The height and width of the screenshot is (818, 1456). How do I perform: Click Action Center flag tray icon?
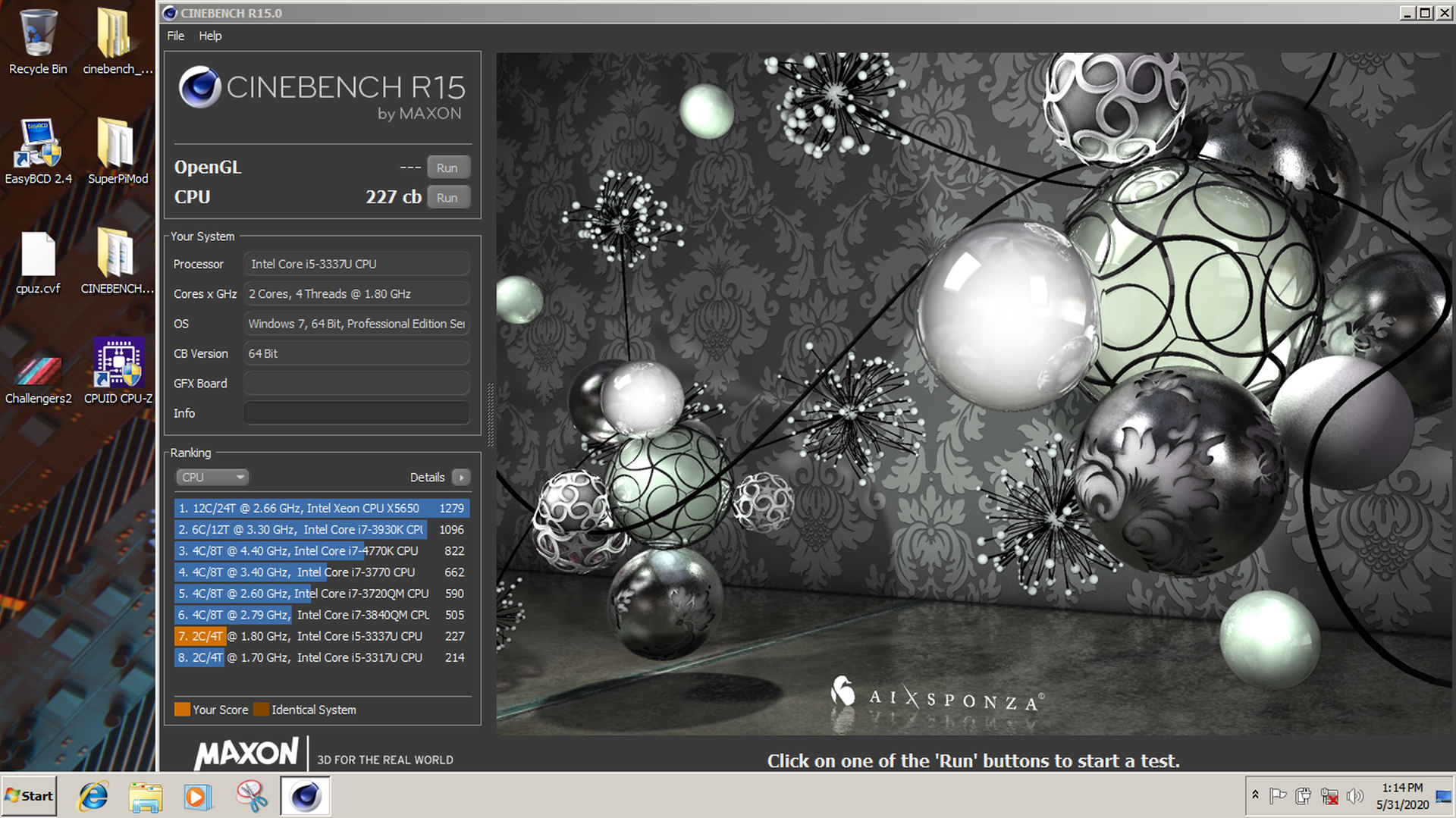pos(1278,796)
